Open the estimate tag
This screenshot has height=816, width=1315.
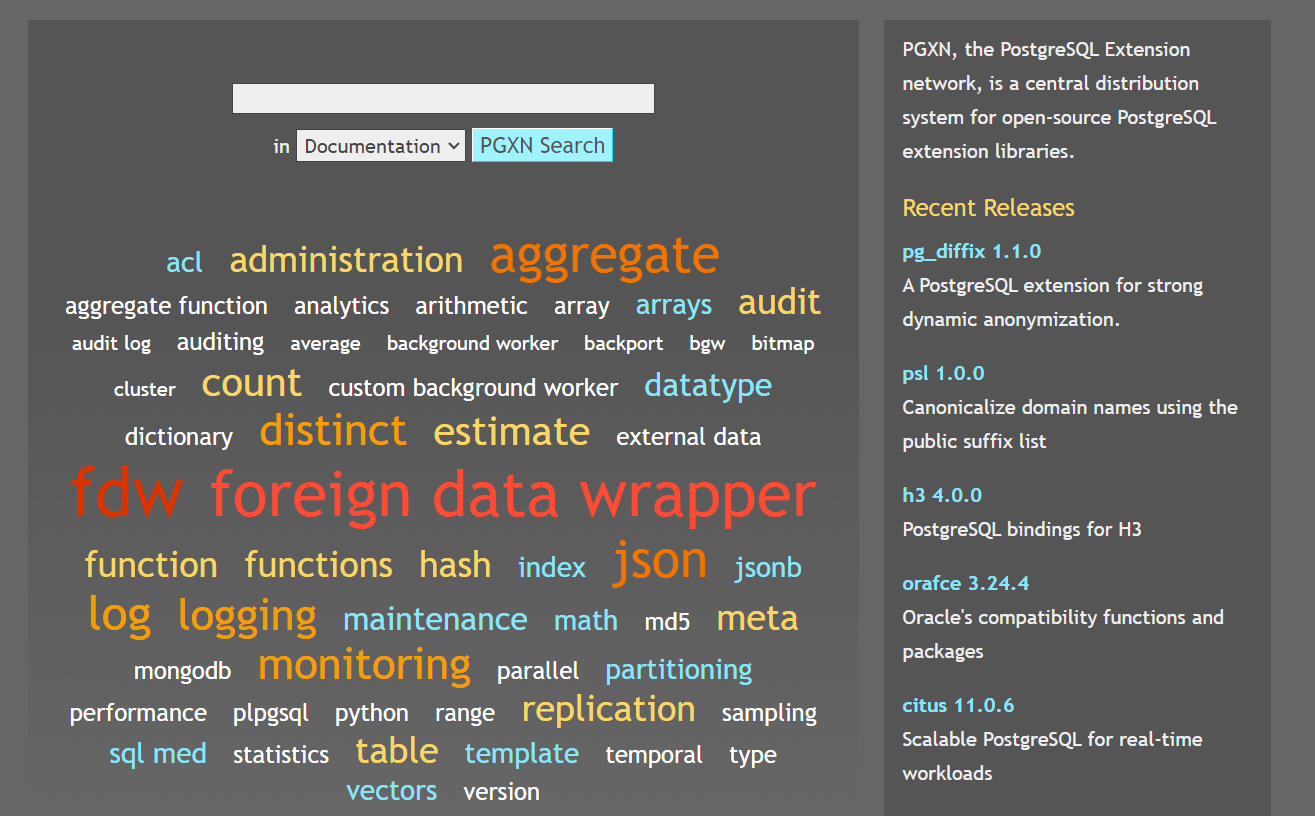[x=511, y=432]
